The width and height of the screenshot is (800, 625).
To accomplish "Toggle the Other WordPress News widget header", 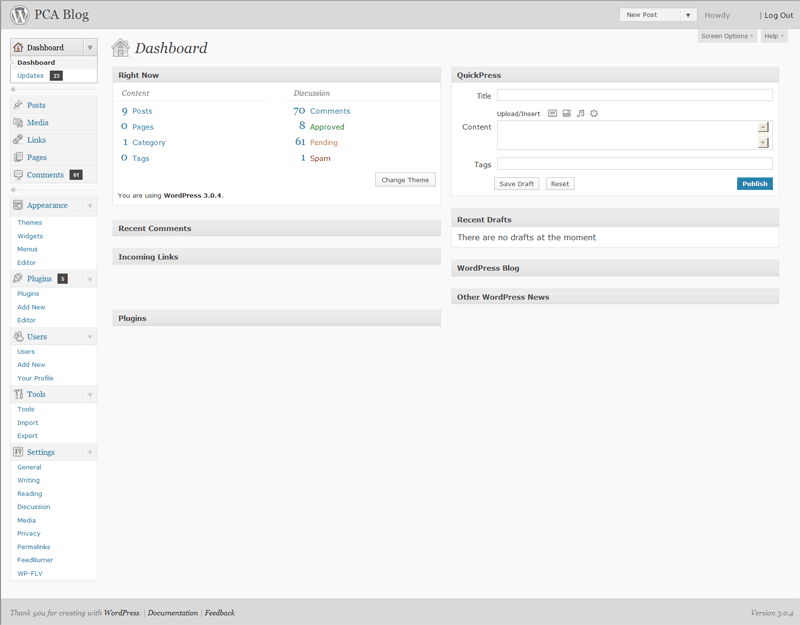I will pyautogui.click(x=615, y=297).
